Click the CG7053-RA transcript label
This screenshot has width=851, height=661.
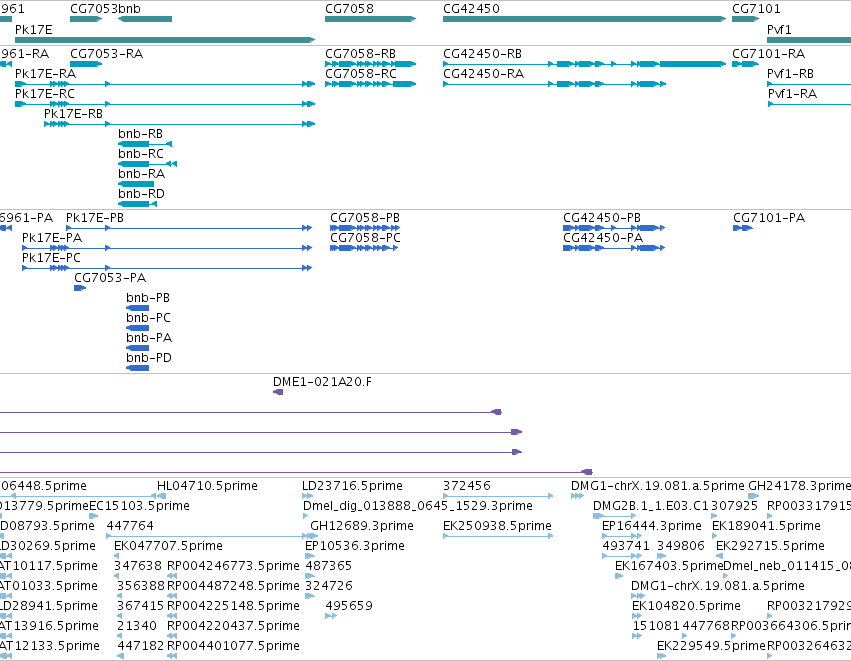[x=106, y=54]
